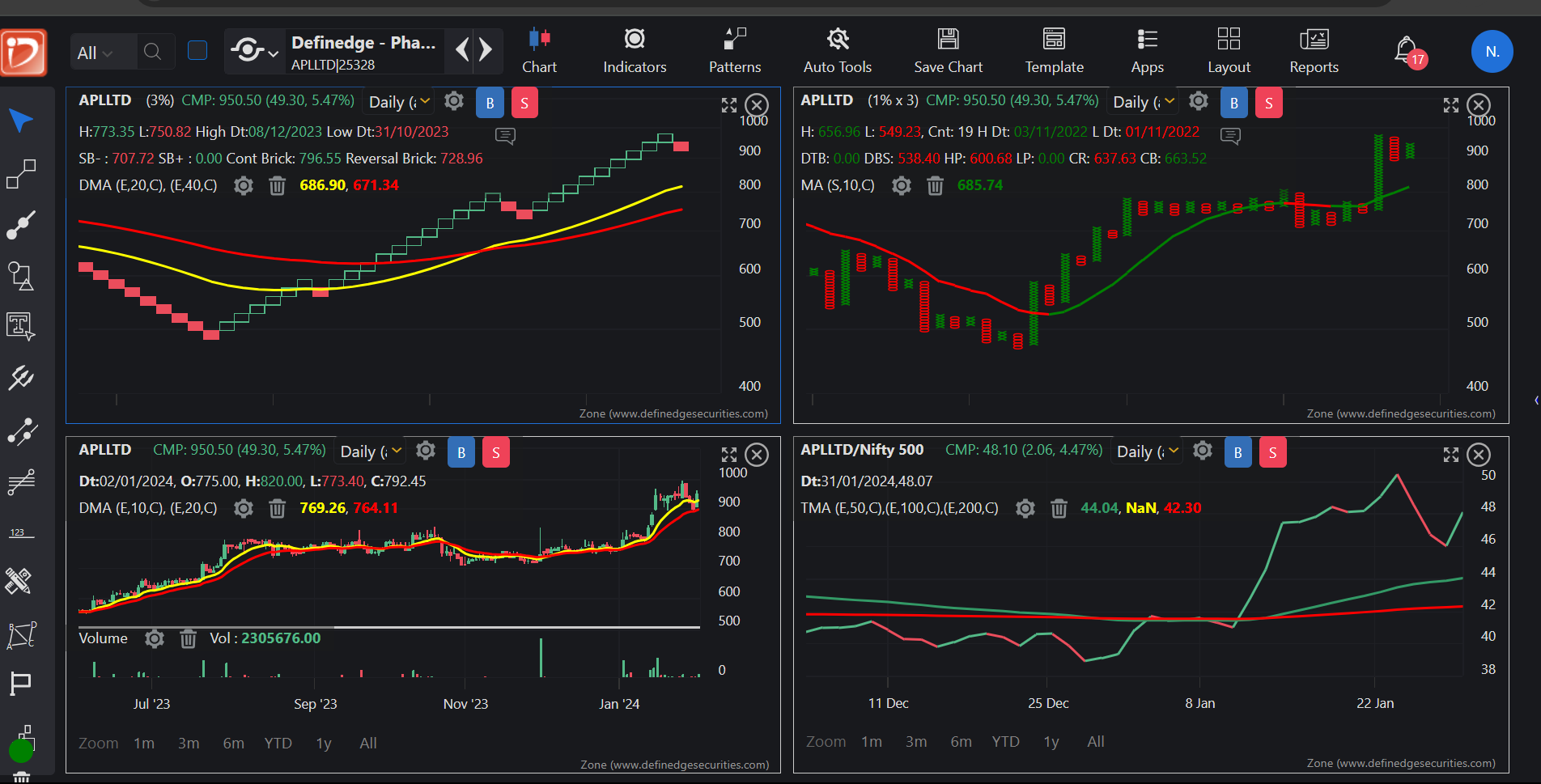Maximize APLLTD/Nifty 500 chart panel
Viewport: 1541px width, 784px height.
click(x=1451, y=455)
